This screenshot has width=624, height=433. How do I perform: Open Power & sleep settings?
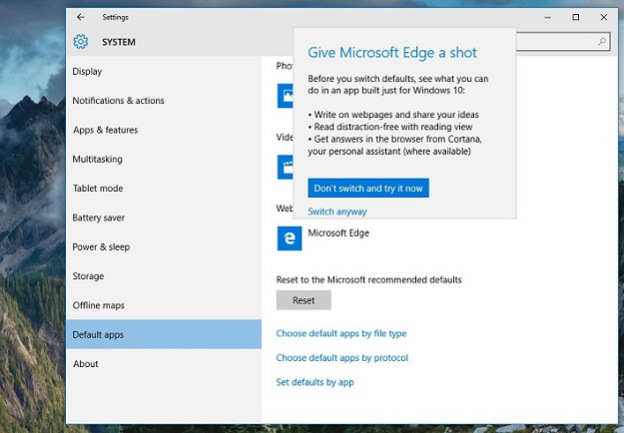tap(101, 247)
